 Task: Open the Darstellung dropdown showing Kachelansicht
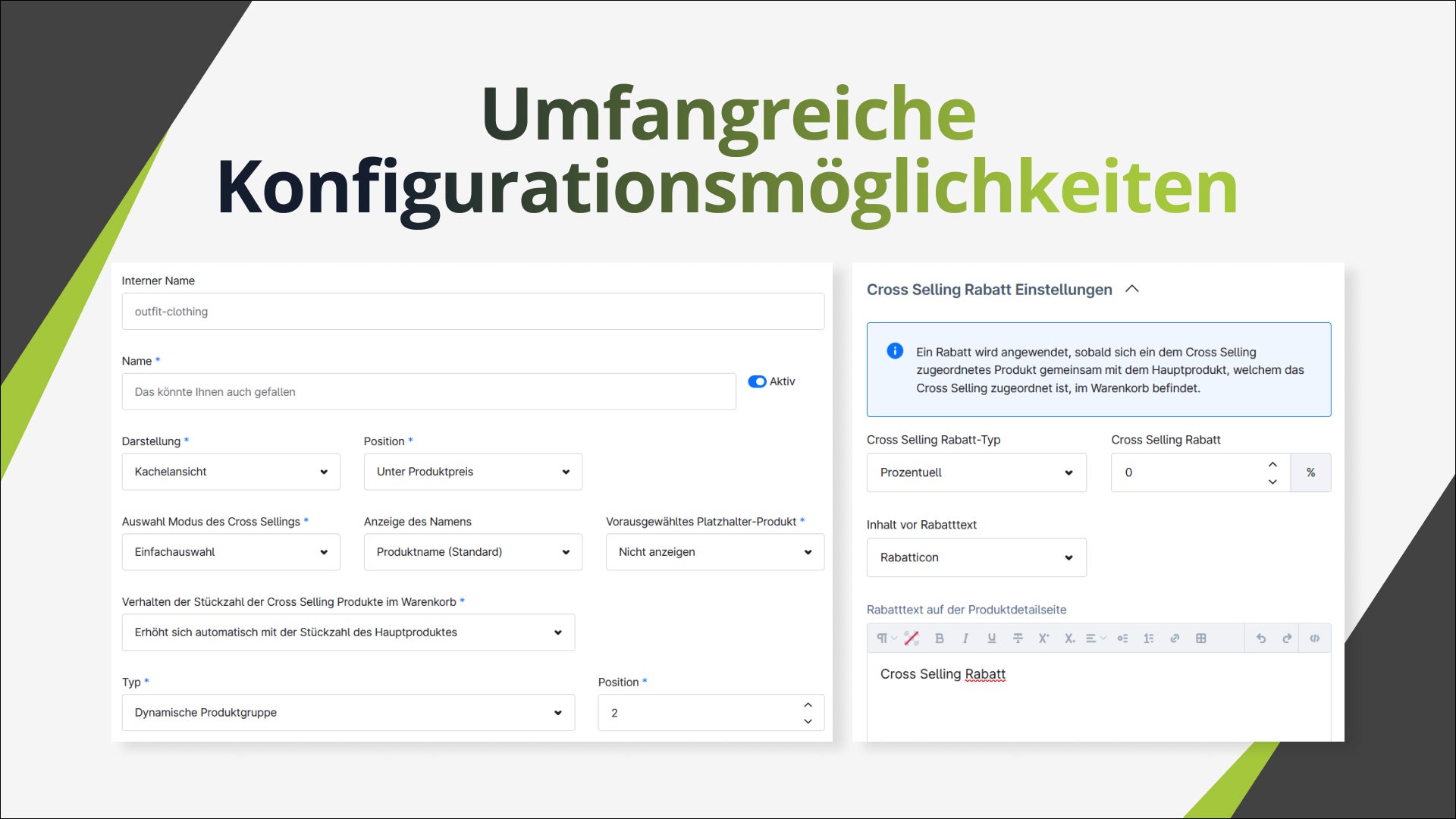231,472
